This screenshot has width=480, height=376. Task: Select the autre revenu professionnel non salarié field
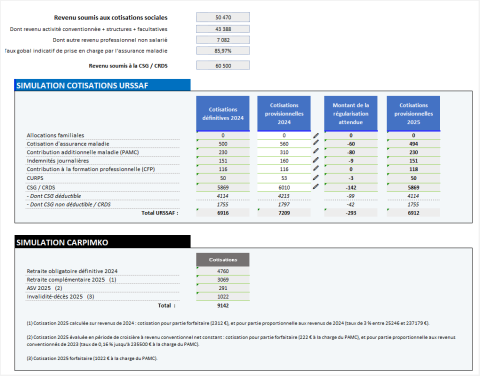pyautogui.click(x=223, y=40)
